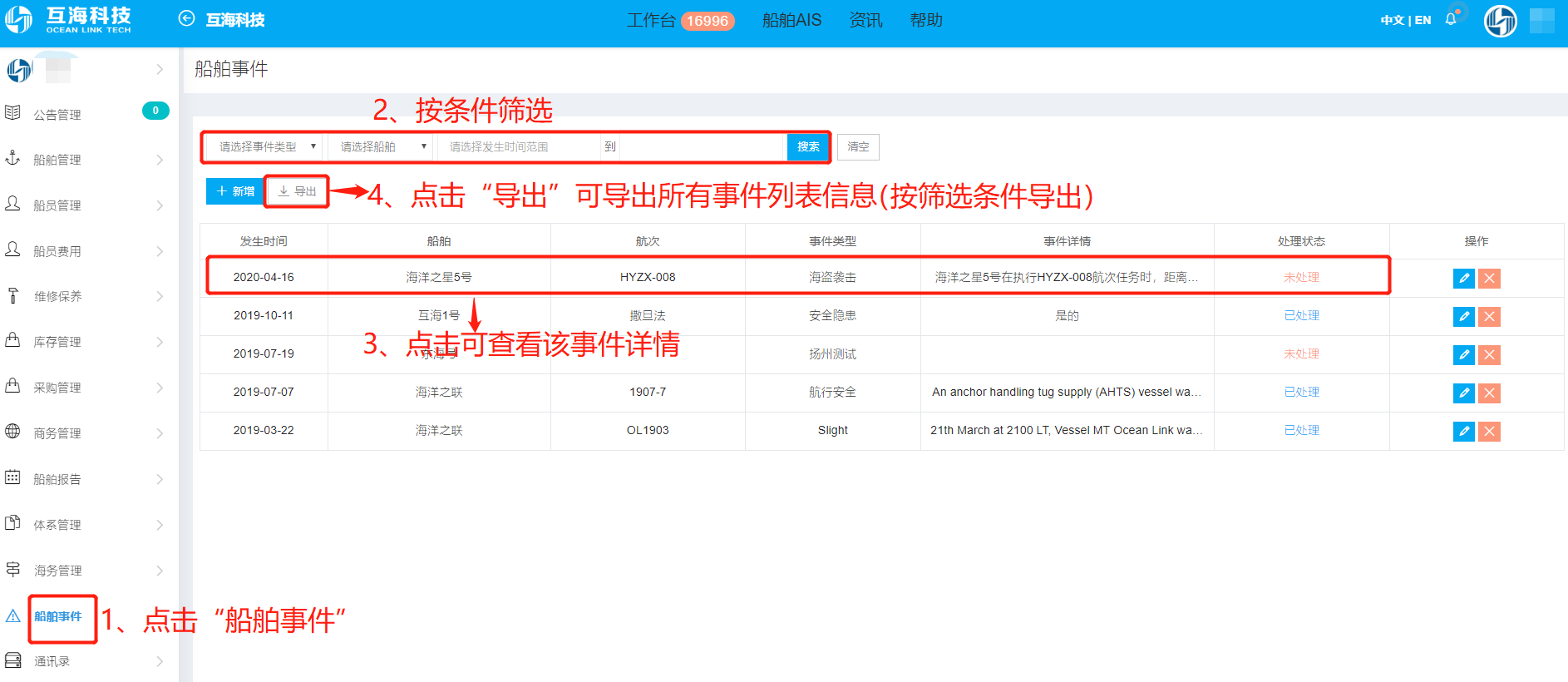Click the person icon for 船员管理
The height and width of the screenshot is (682, 1568).
click(x=12, y=203)
